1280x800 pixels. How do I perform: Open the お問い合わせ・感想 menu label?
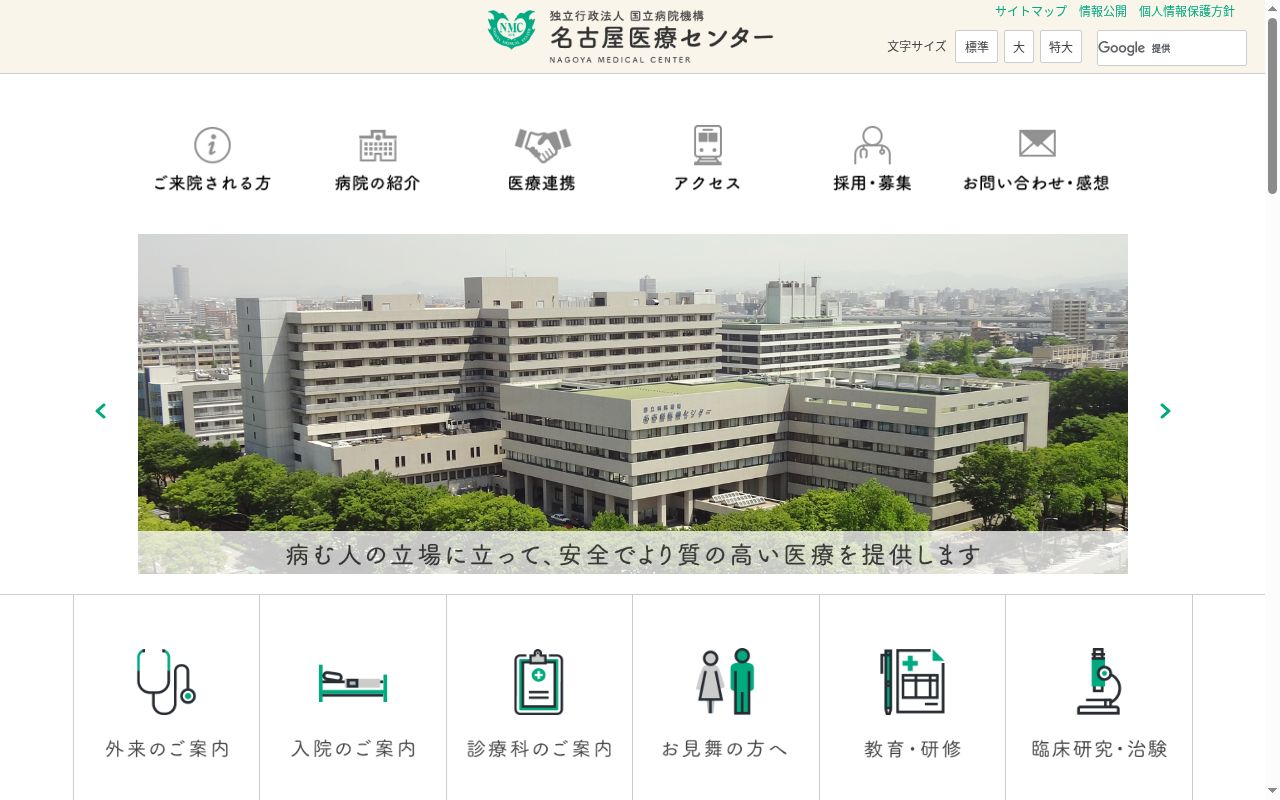(1037, 183)
